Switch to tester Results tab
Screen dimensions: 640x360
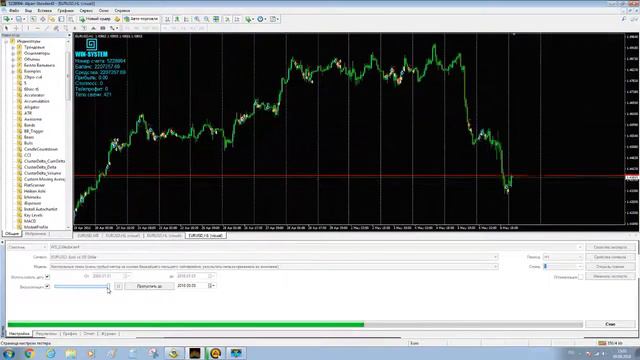click(x=46, y=334)
